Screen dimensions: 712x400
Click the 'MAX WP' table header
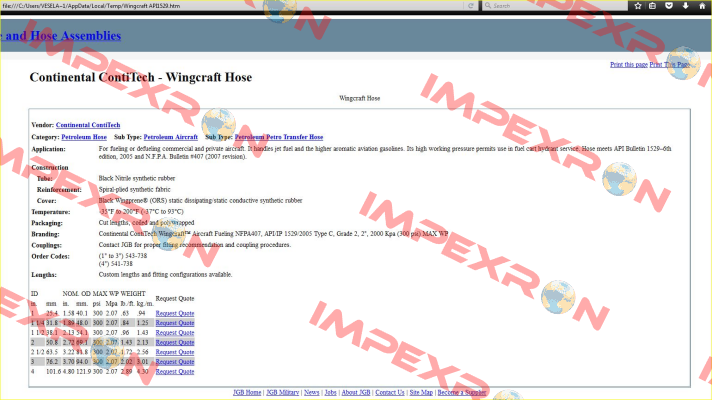coord(105,294)
